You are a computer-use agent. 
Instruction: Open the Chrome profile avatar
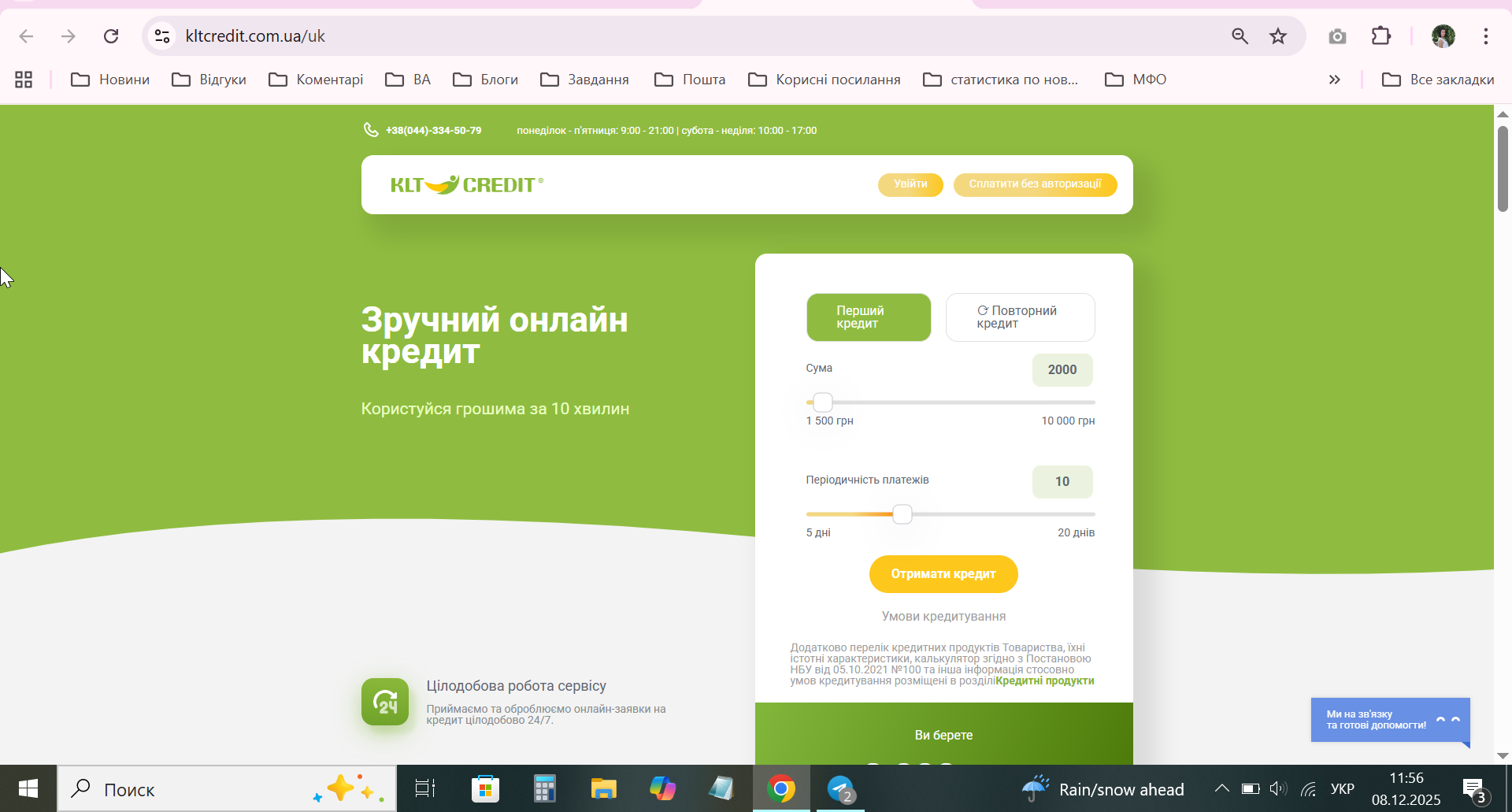[1443, 36]
